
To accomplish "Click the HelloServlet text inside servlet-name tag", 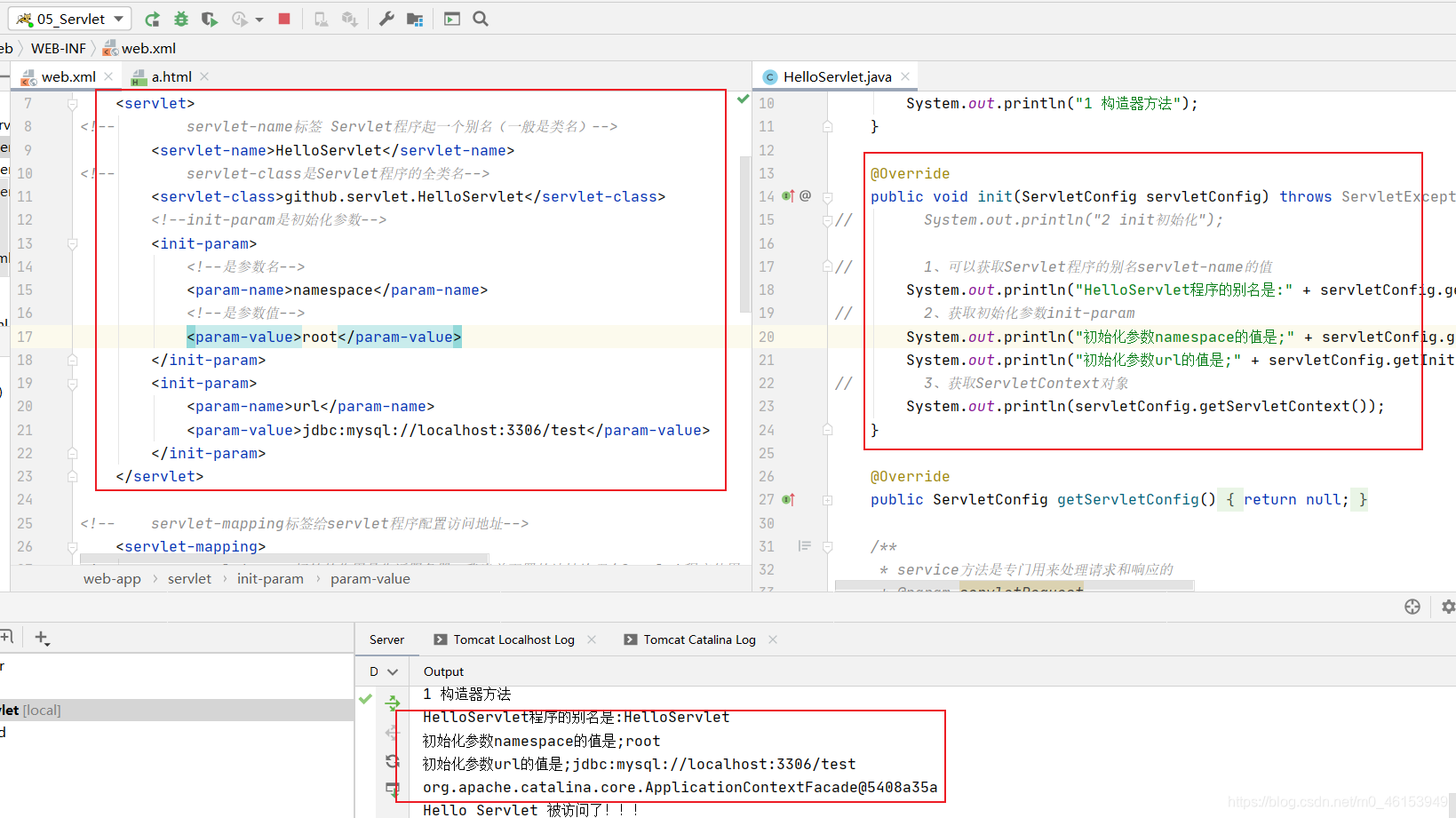I will pyautogui.click(x=329, y=151).
